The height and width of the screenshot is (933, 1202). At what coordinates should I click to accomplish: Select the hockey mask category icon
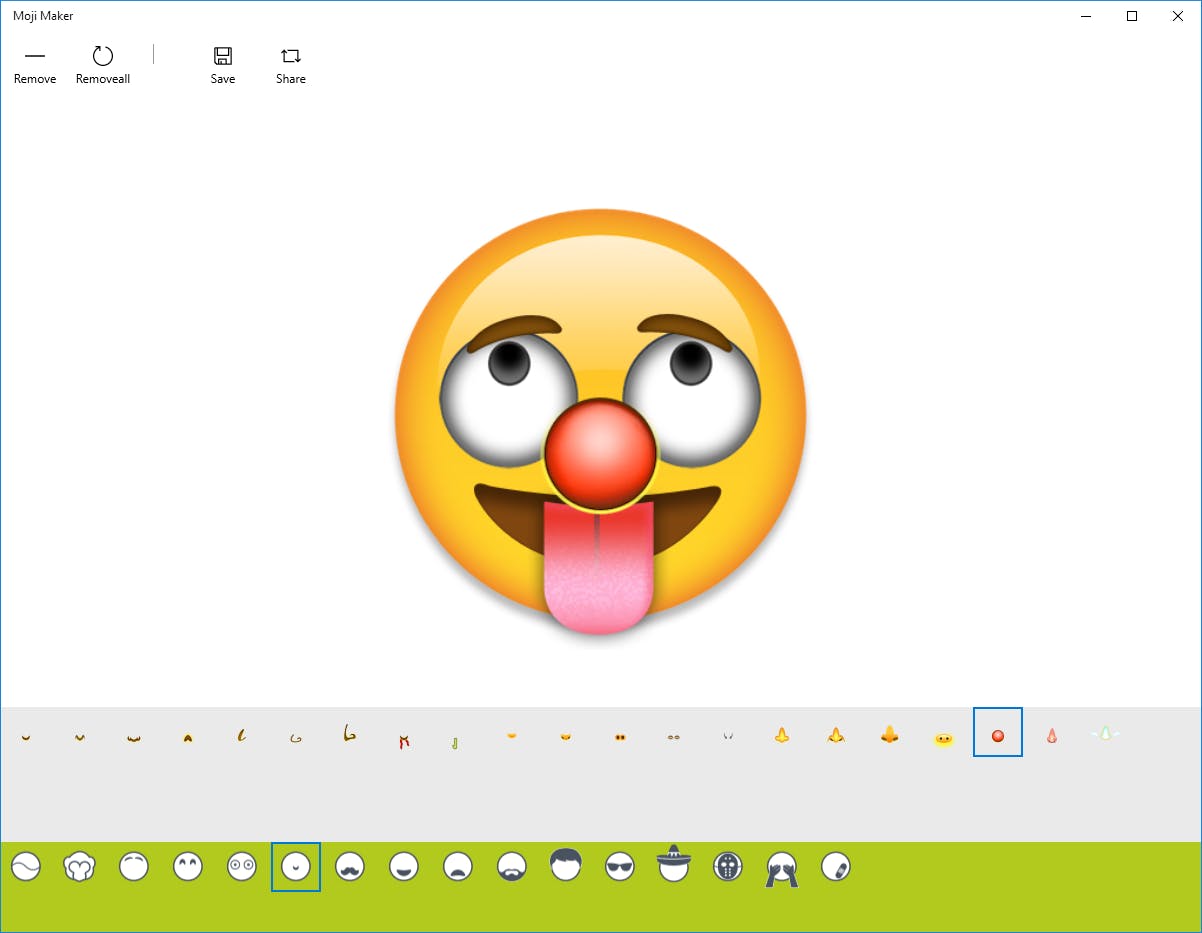[x=728, y=866]
